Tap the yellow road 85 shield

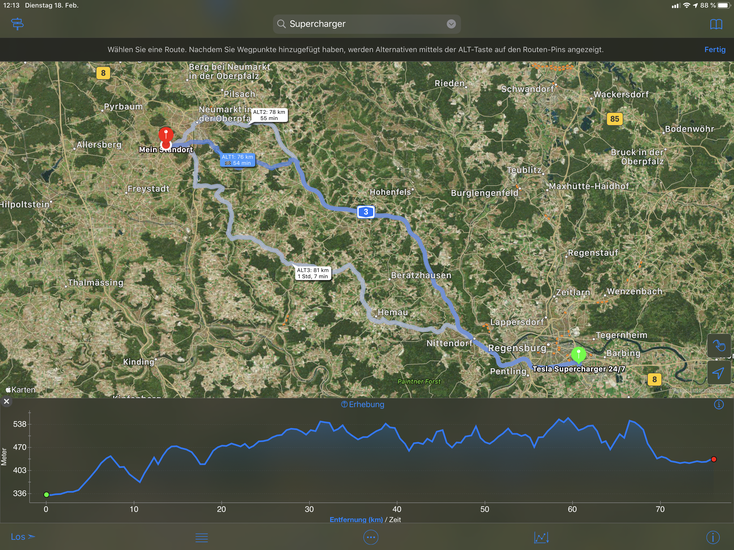(614, 119)
